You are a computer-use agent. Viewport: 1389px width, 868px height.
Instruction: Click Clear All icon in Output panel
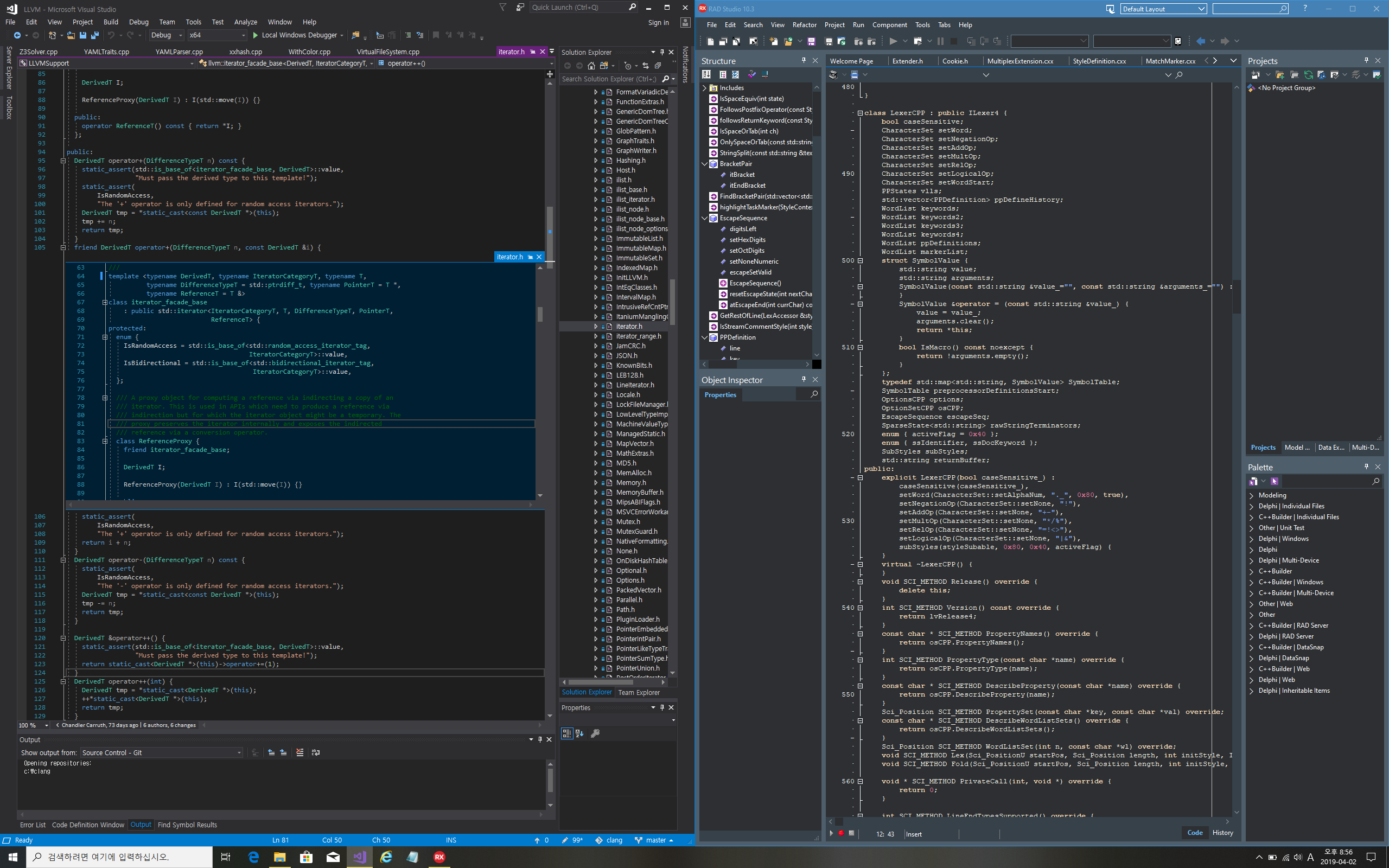[300, 752]
